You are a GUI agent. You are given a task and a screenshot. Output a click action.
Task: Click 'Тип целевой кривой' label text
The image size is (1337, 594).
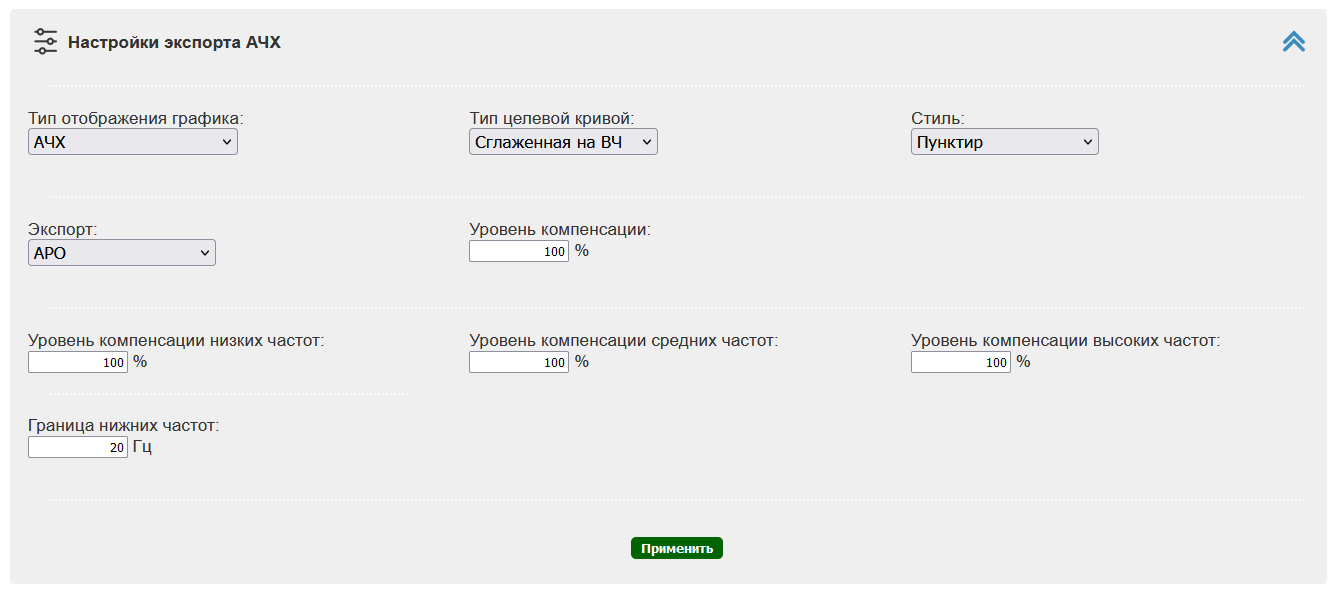[x=552, y=119]
